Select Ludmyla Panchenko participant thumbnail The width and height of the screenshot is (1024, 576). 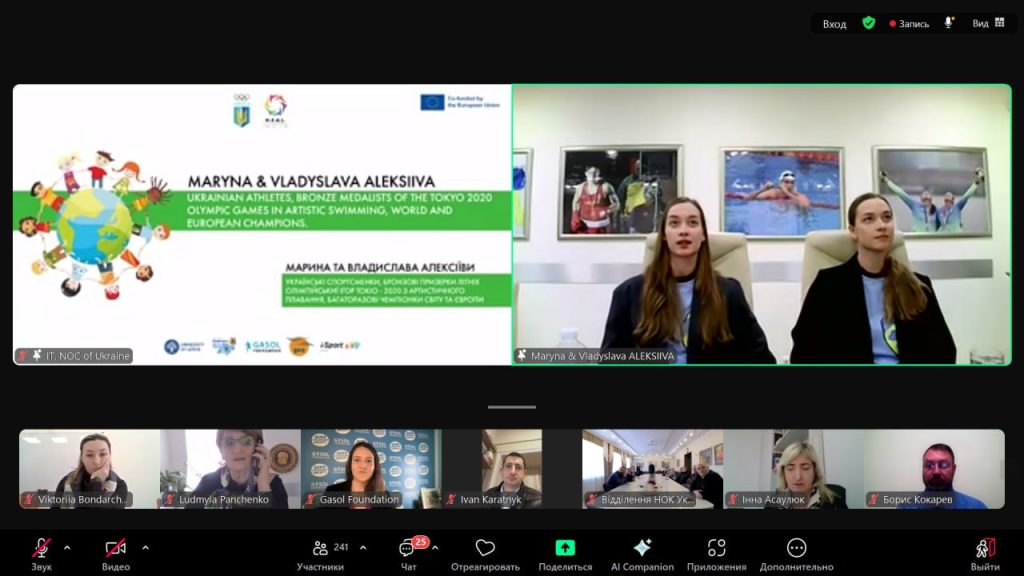231,469
